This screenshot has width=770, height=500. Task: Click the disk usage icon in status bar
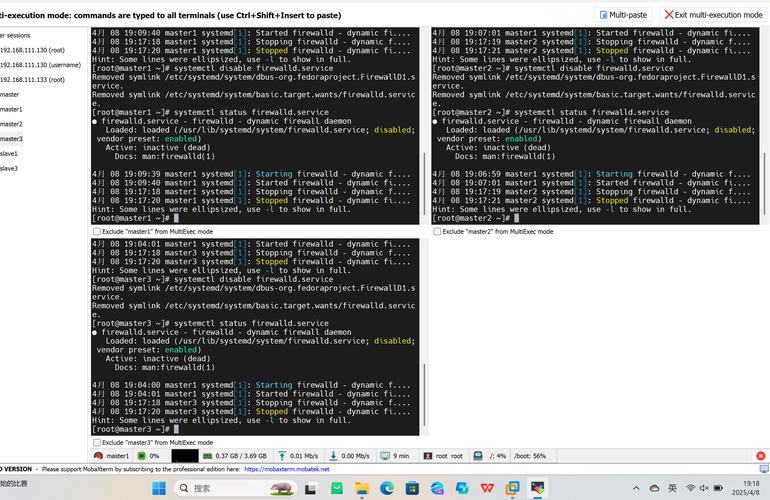click(478, 456)
